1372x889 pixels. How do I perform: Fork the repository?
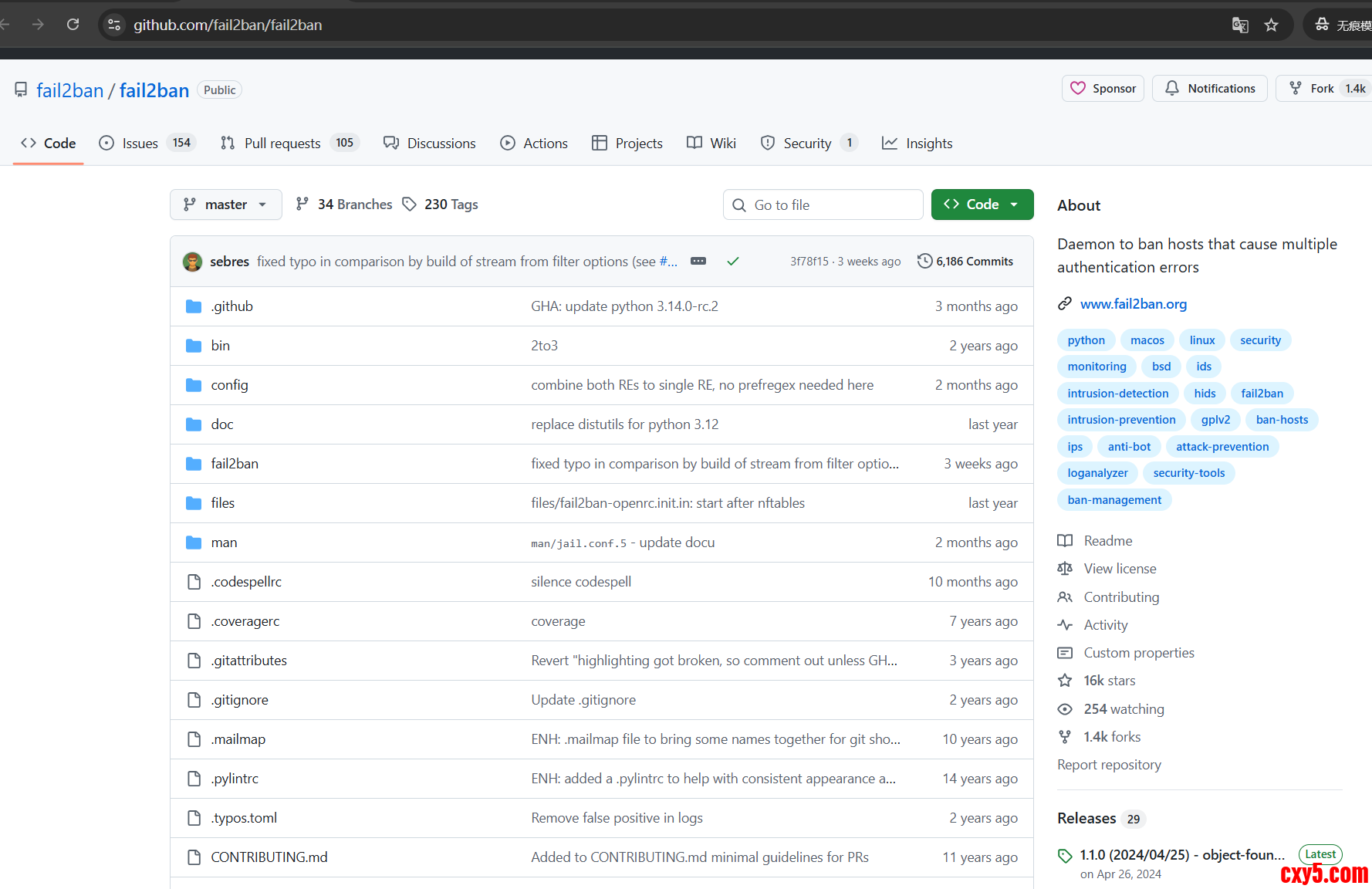(x=1312, y=89)
